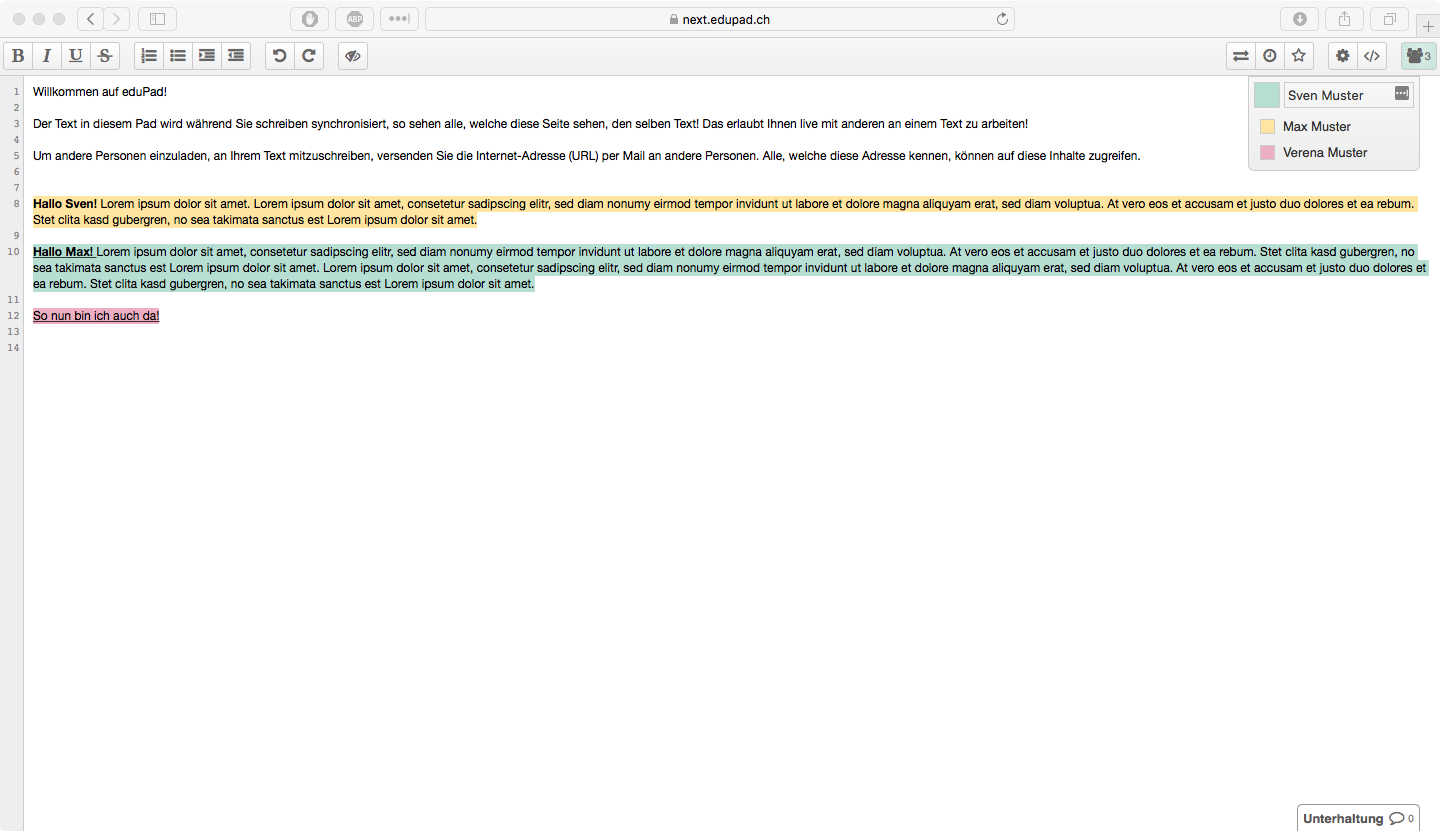This screenshot has width=1440, height=831.
Task: Apply strikethrough to text
Action: click(x=105, y=56)
